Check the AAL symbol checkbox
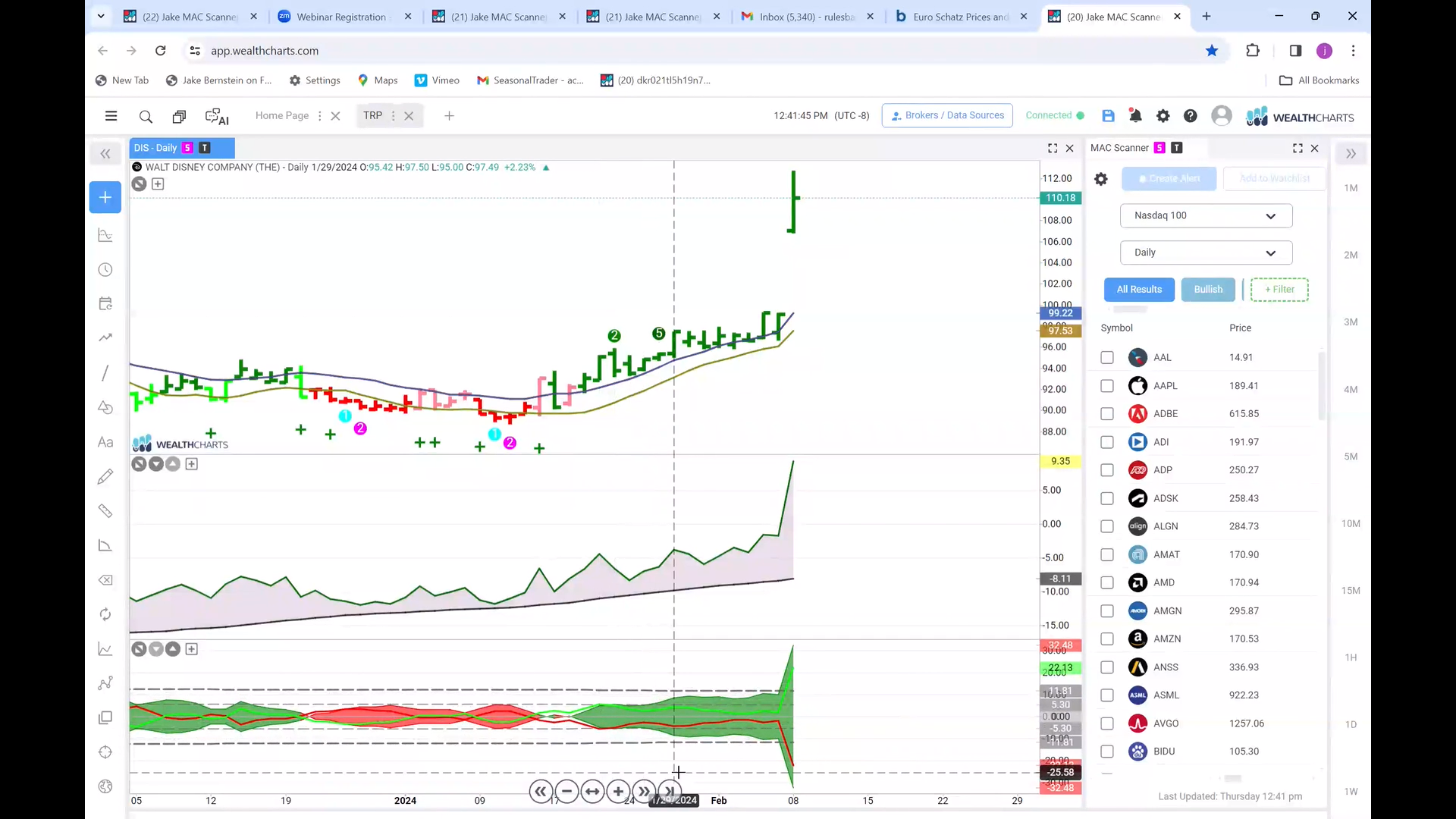This screenshot has width=1456, height=819. [x=1107, y=357]
